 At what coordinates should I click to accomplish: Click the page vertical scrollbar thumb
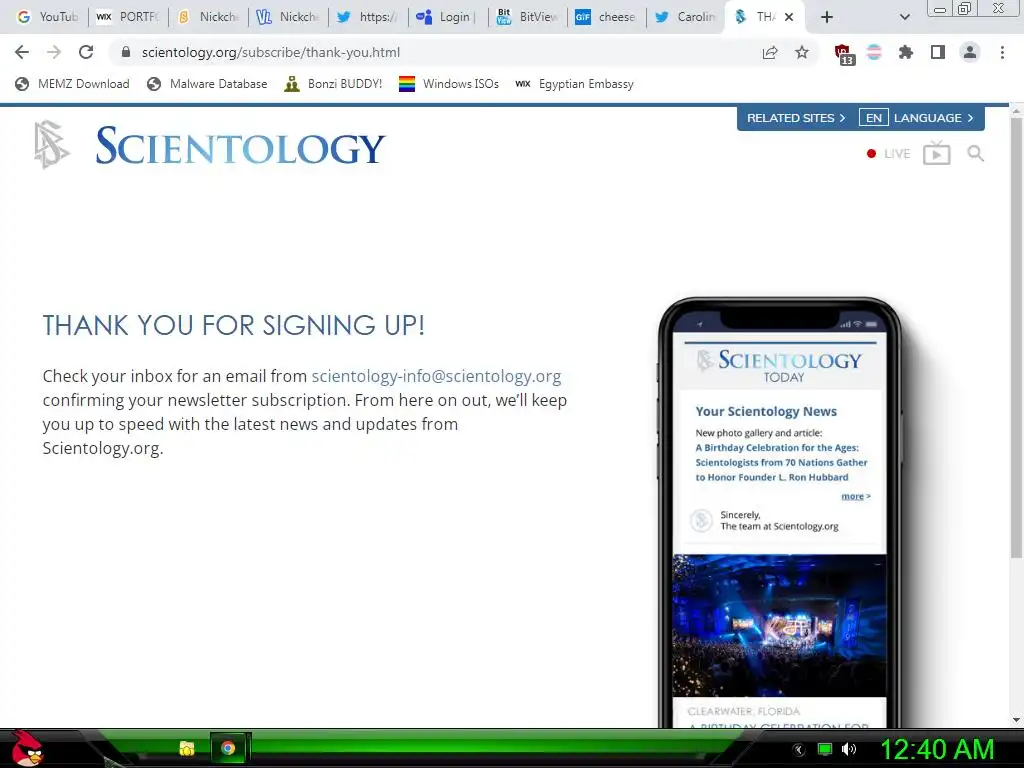click(1016, 340)
